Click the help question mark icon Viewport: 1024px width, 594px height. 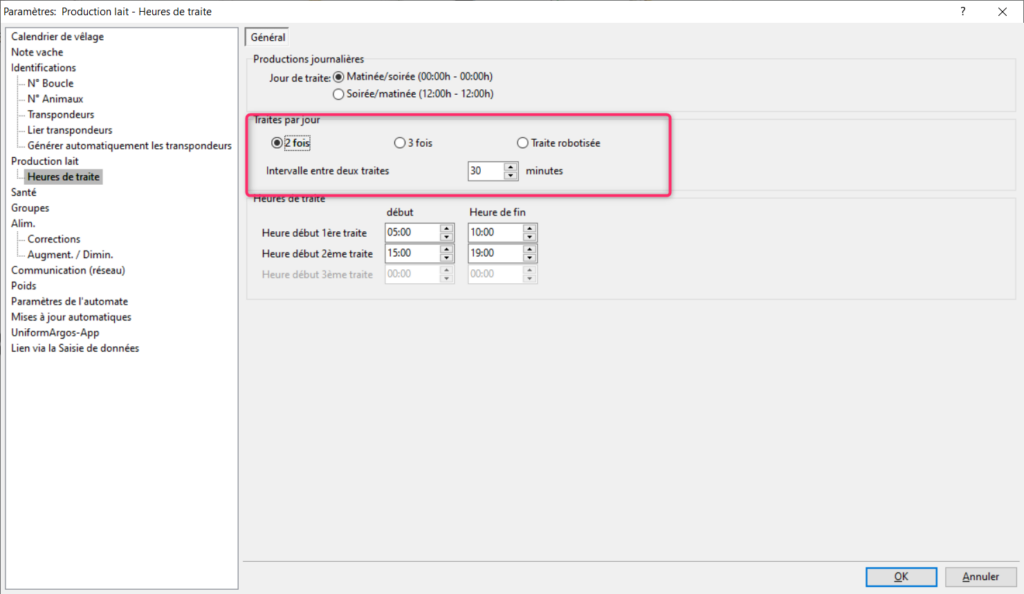pos(963,11)
